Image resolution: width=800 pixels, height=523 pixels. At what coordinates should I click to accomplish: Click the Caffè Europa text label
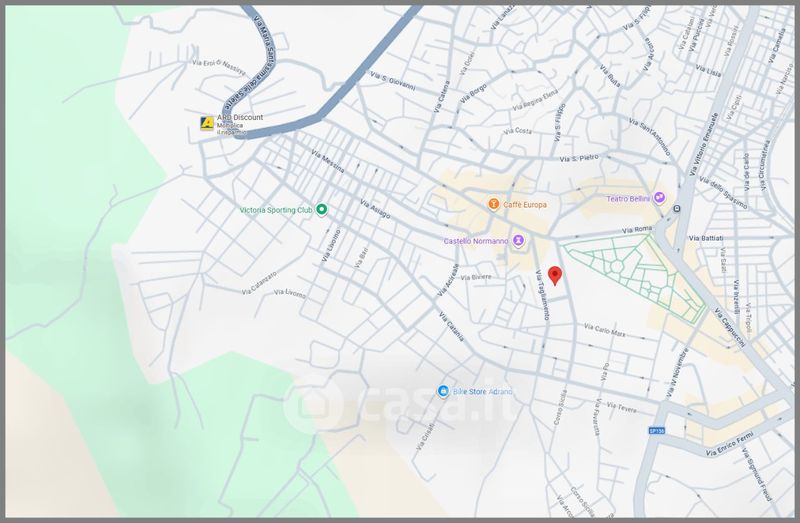524,204
